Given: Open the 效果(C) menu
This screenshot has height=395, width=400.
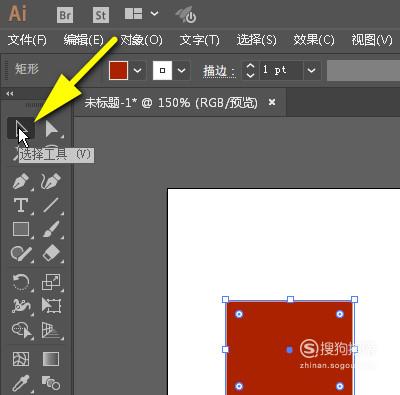Looking at the screenshot, I should [x=314, y=40].
